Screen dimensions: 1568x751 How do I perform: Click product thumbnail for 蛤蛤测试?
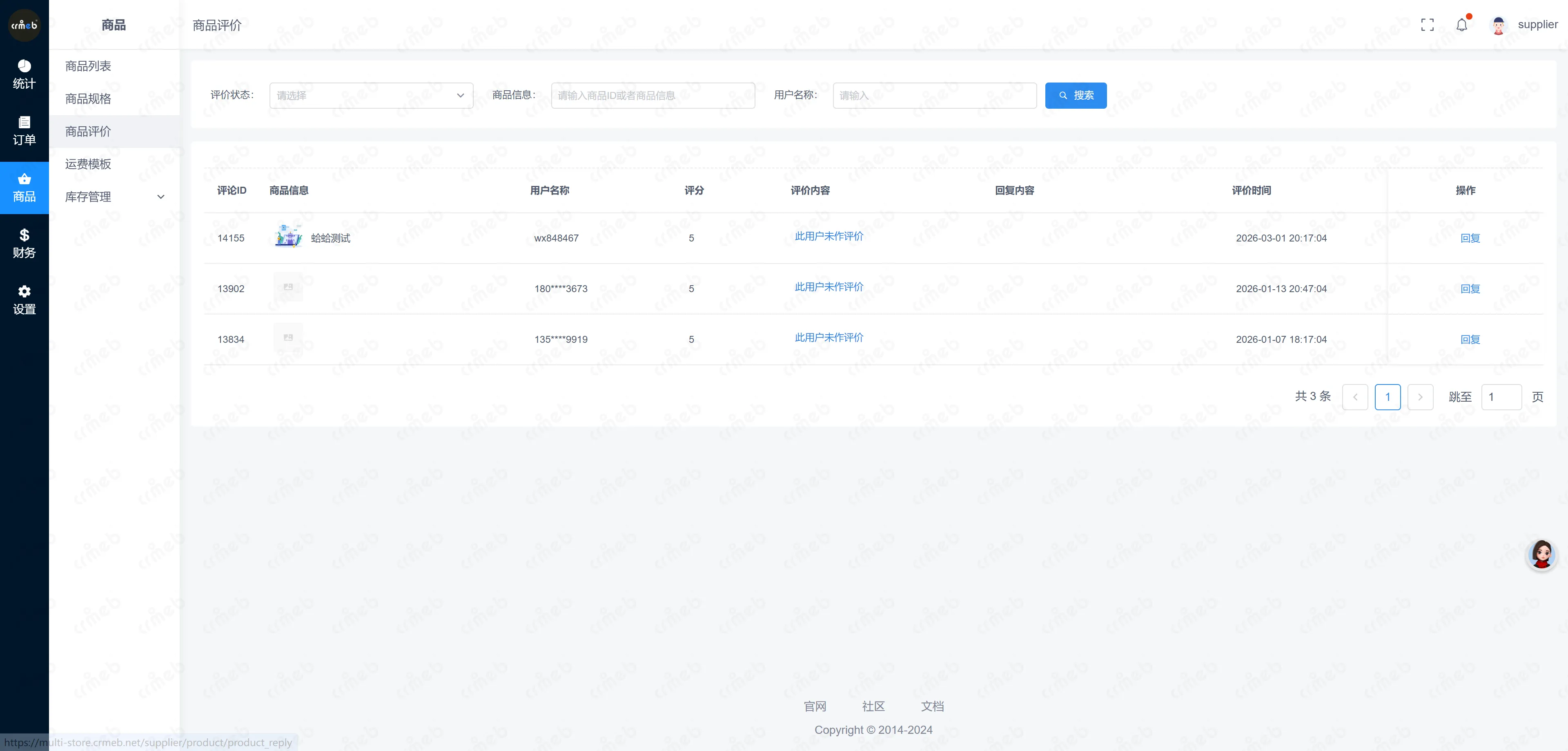pos(289,236)
